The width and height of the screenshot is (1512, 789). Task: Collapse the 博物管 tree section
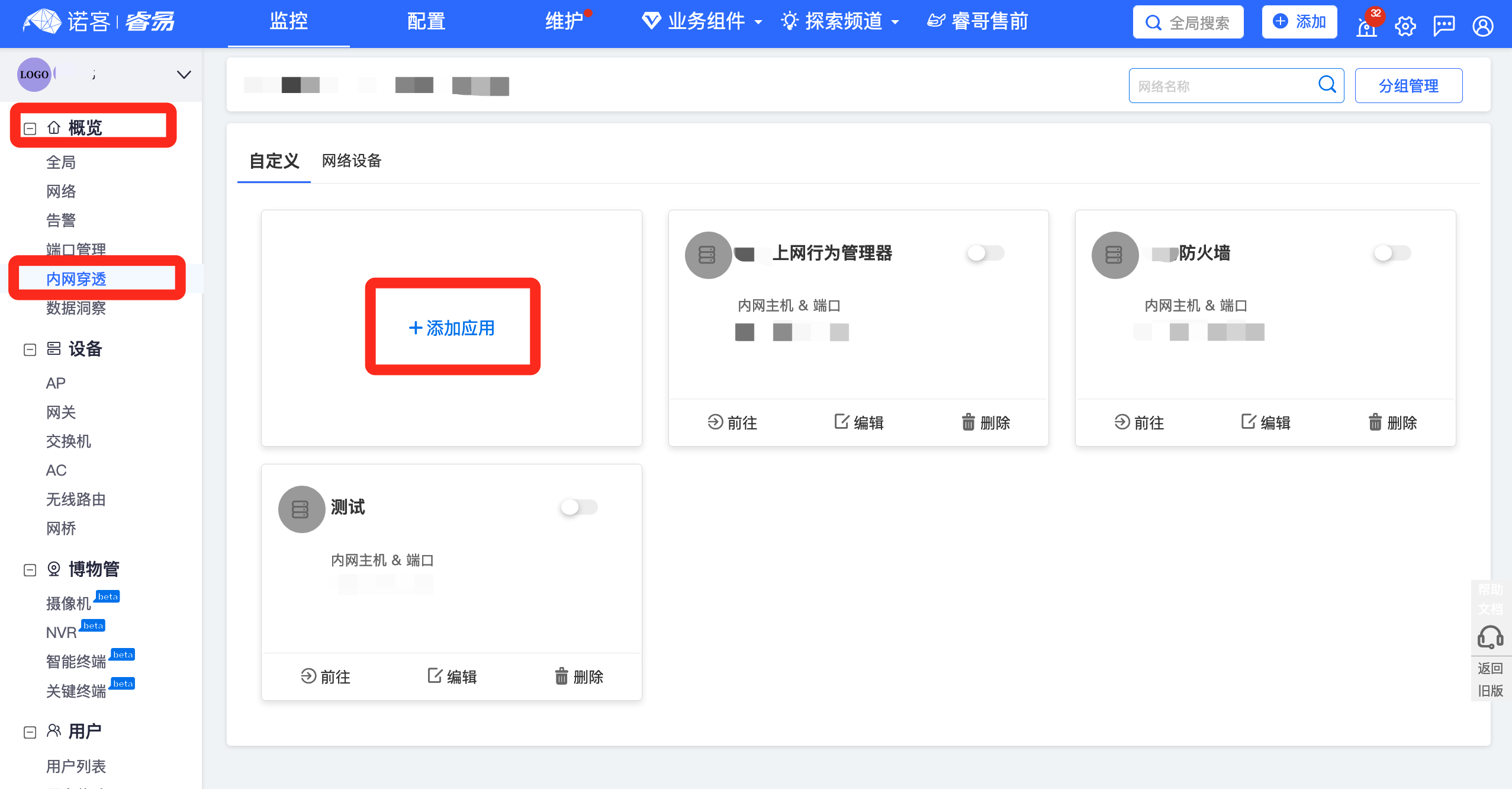point(30,570)
